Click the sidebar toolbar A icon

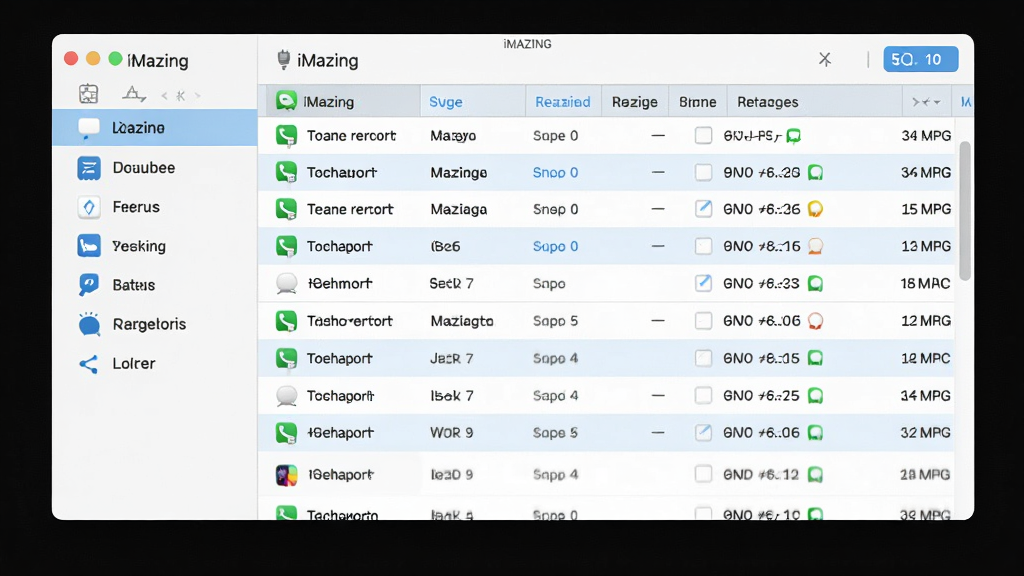(133, 94)
